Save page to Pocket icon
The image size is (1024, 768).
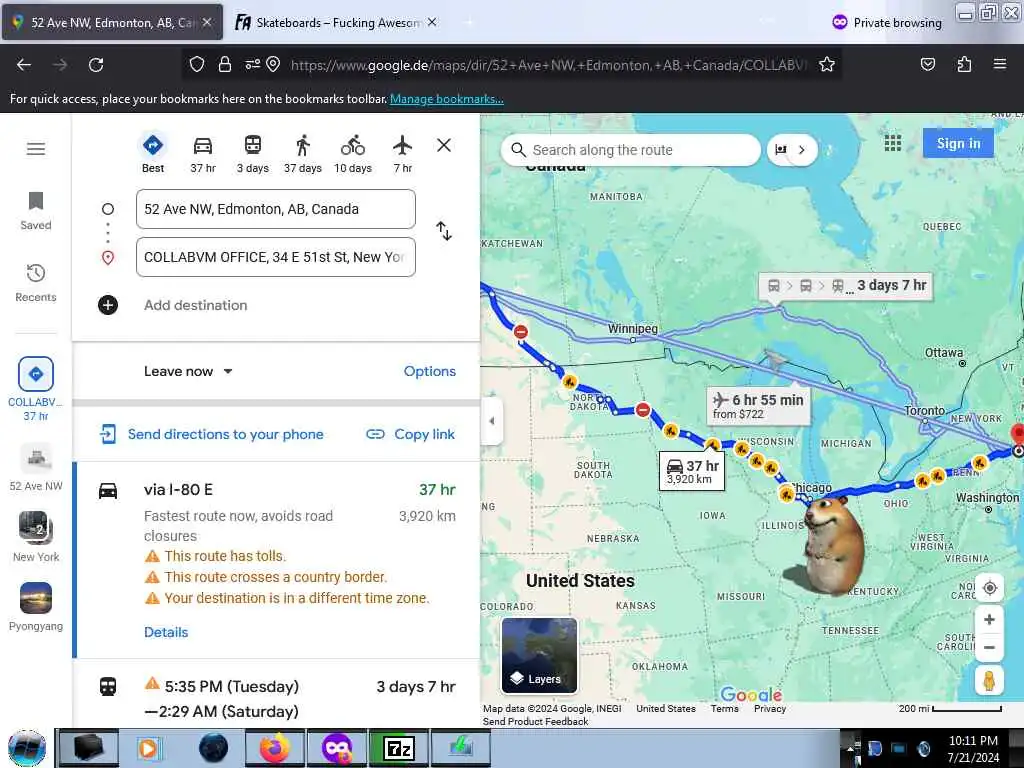[x=927, y=64]
